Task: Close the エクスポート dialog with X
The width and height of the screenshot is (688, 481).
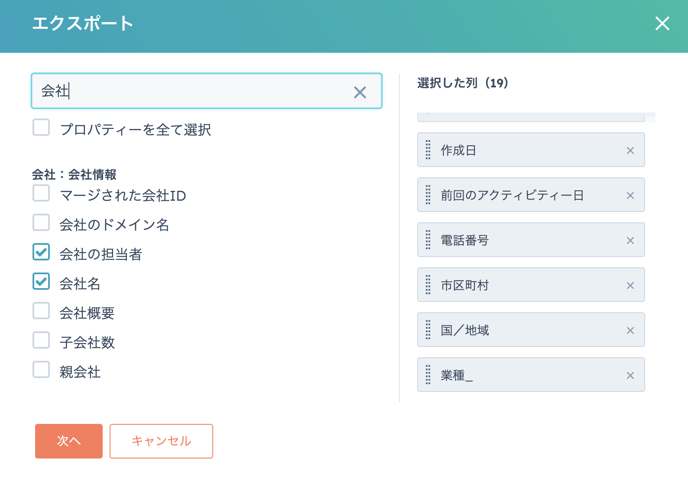Action: point(662,23)
